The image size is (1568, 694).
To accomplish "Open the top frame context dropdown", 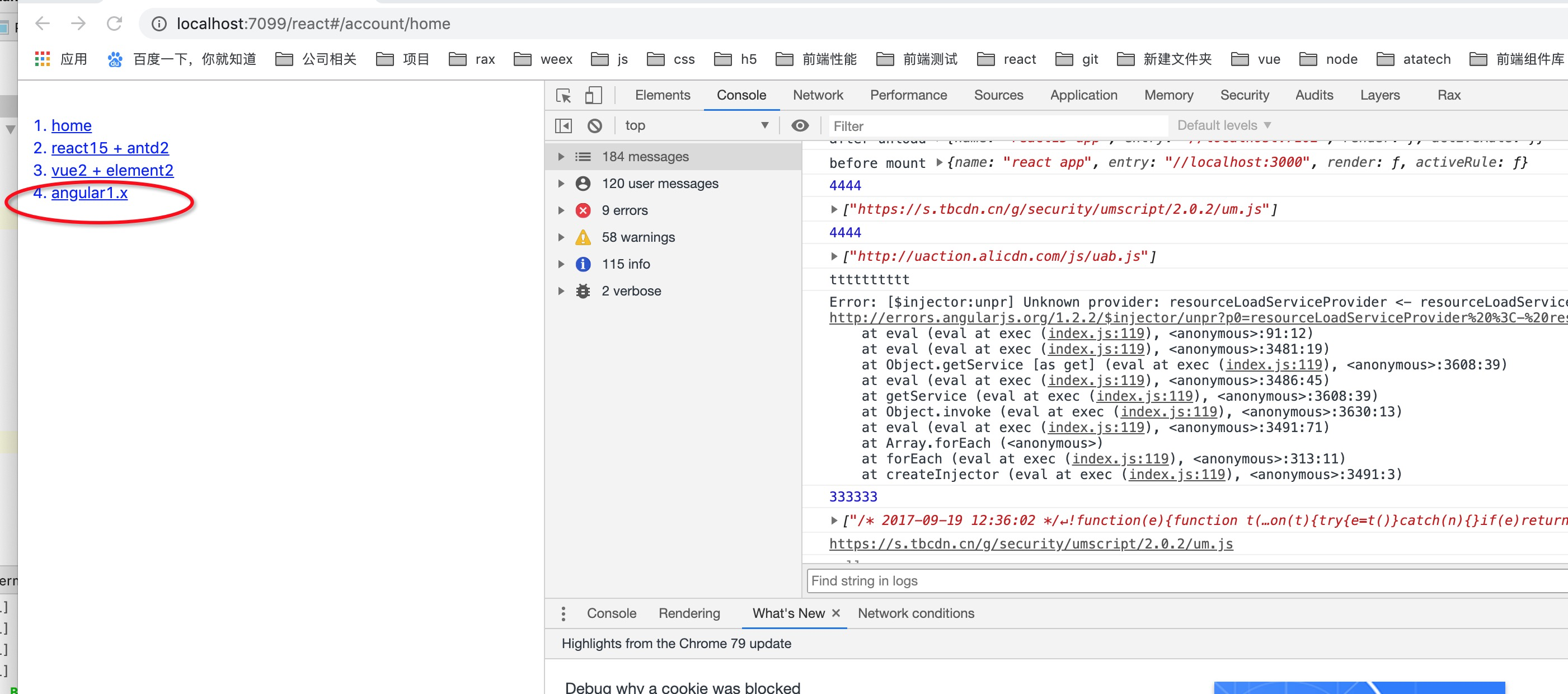I will coord(696,125).
